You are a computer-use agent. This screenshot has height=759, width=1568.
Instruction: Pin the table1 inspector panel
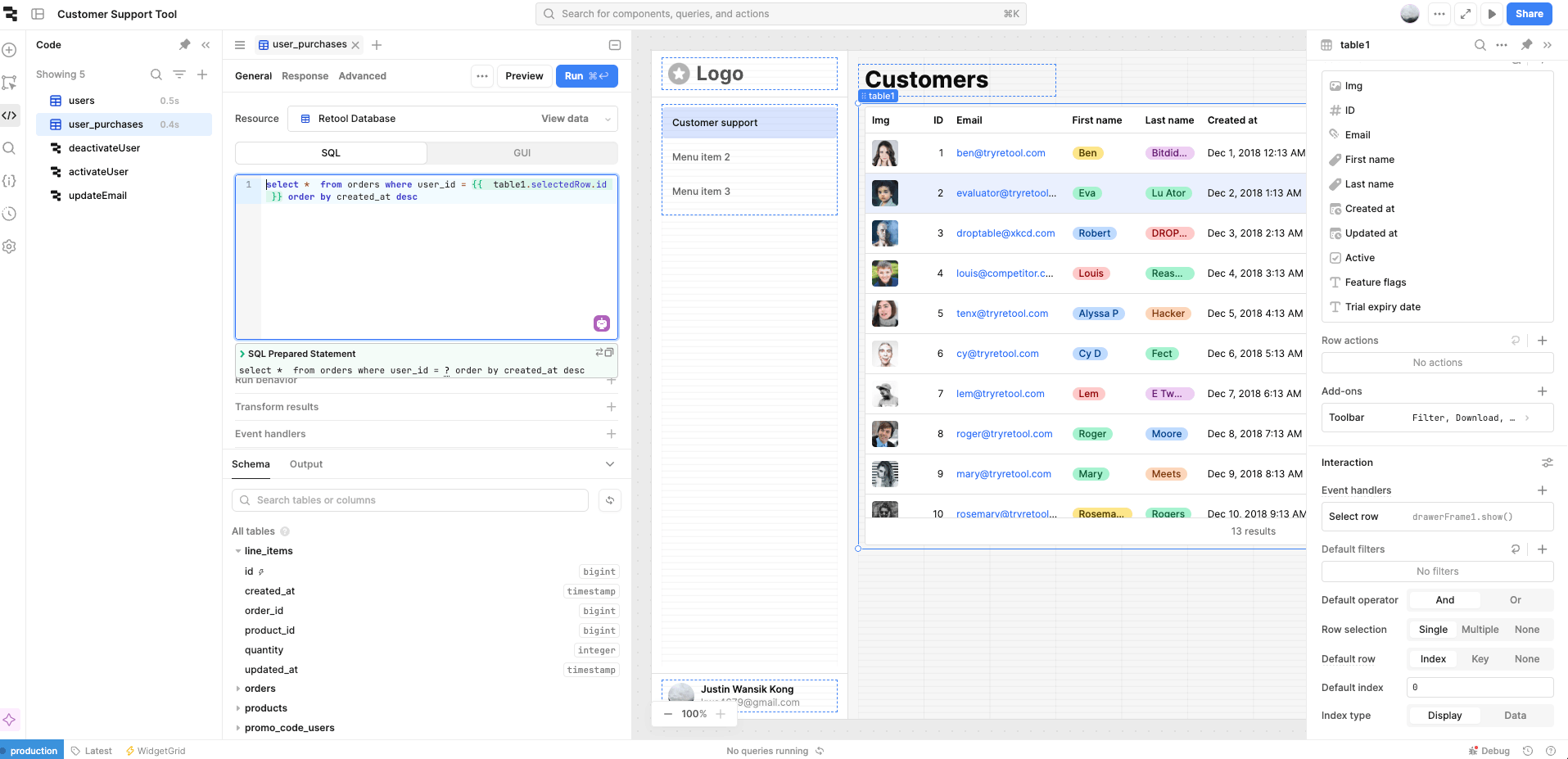pos(1526,45)
